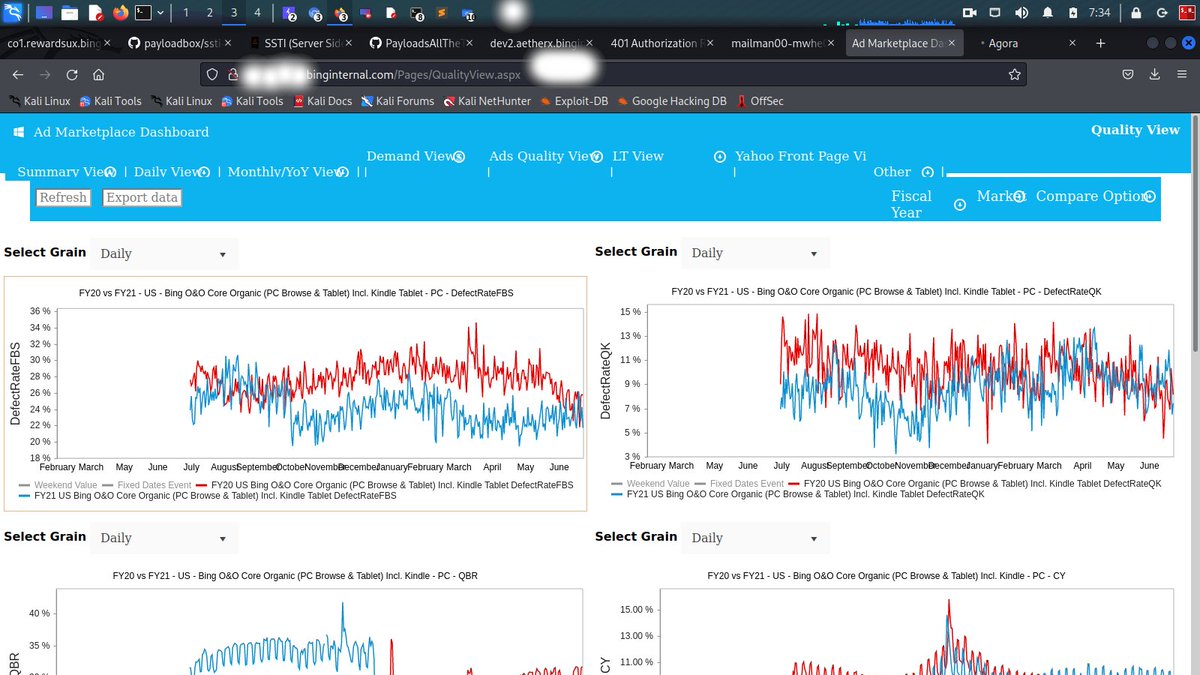The height and width of the screenshot is (675, 1200).
Task: Bookmark this page with the star icon
Action: 1014,75
